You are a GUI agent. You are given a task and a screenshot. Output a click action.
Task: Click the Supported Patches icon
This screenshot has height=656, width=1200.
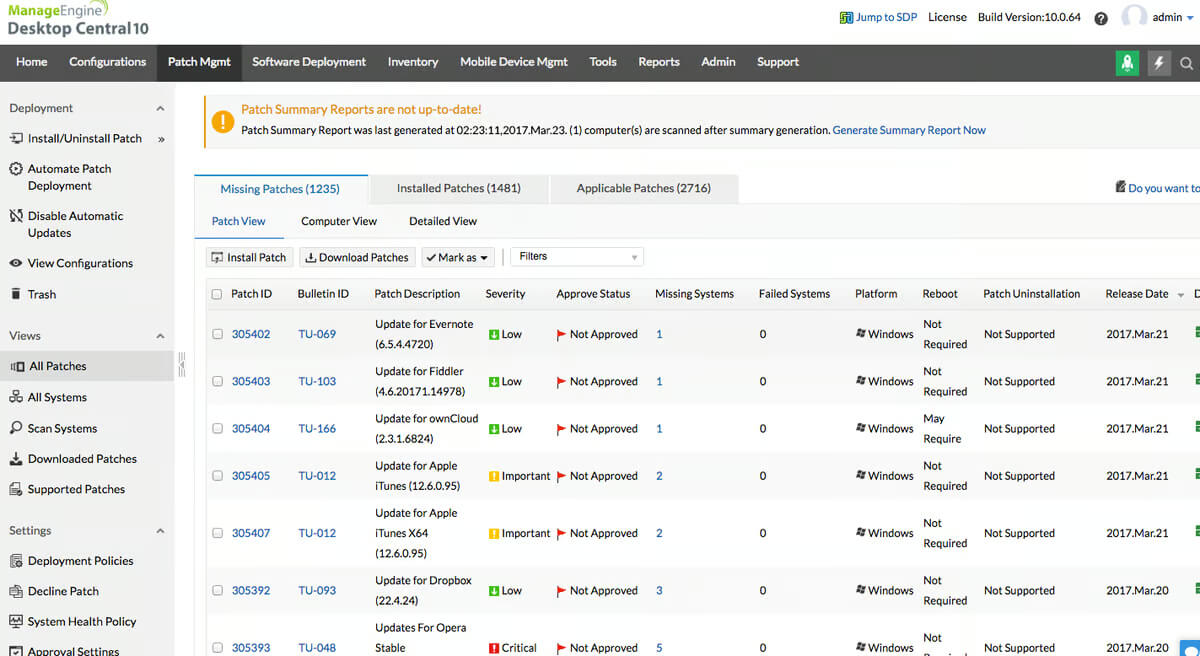16,490
